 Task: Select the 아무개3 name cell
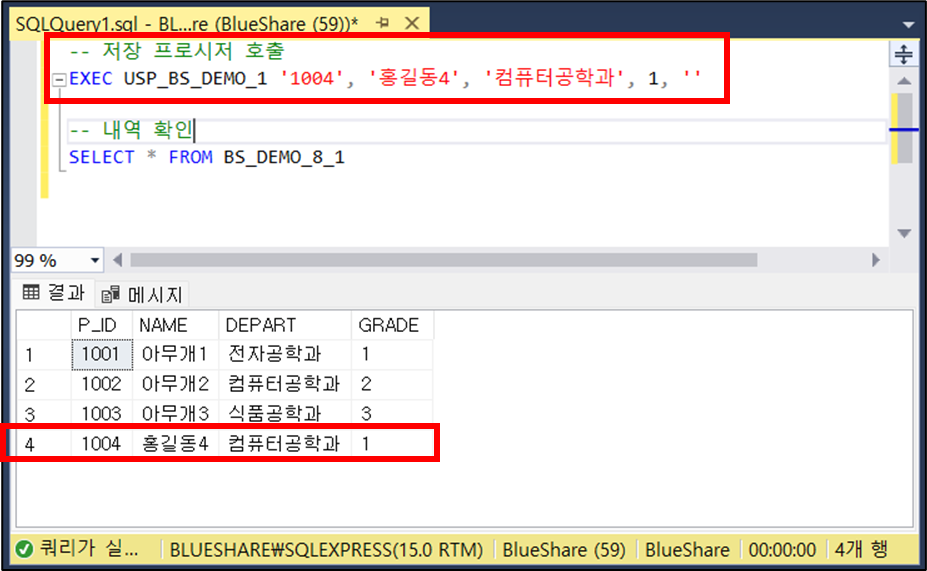click(175, 413)
